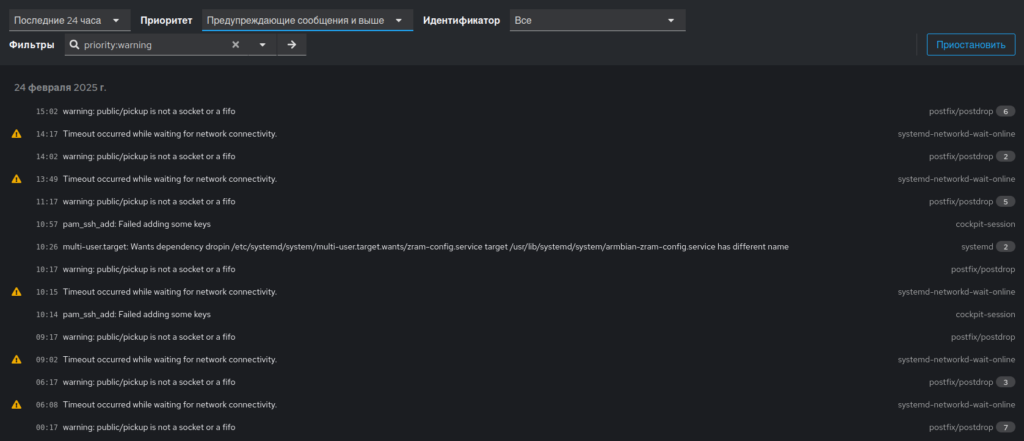This screenshot has width=1024, height=441.
Task: Open the Идентификатор dropdown showing 'Все'
Action: pos(598,20)
